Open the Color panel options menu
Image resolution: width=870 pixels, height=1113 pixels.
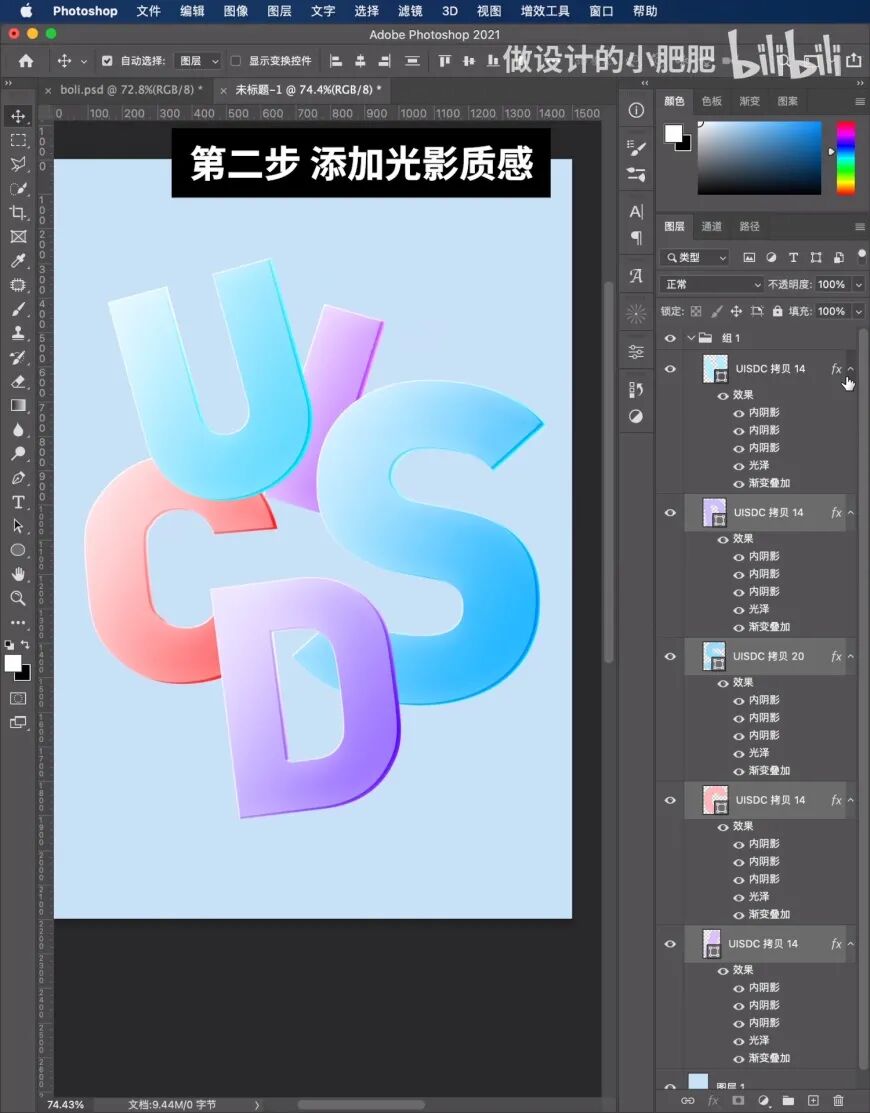pyautogui.click(x=860, y=102)
